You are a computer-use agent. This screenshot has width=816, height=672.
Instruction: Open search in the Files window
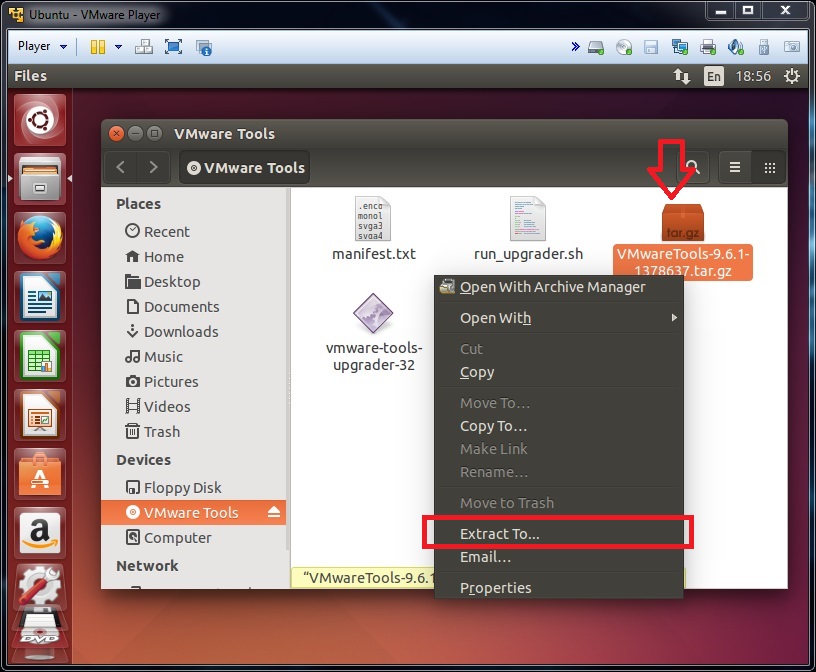pos(693,168)
